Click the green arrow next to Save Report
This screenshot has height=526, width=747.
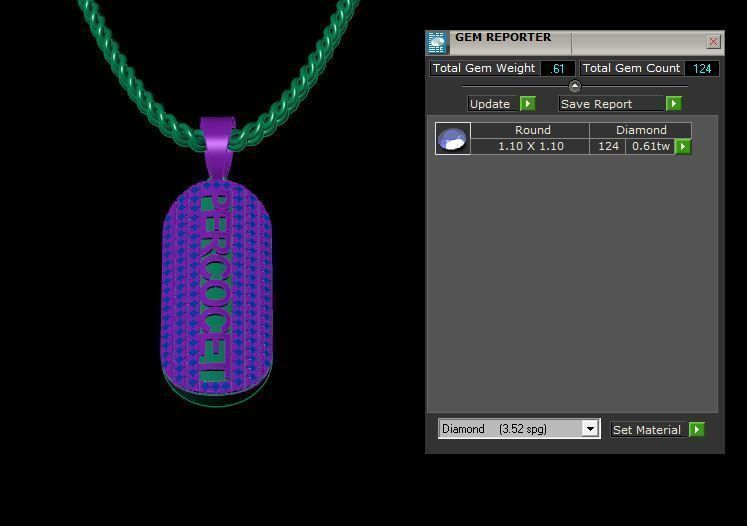point(674,103)
